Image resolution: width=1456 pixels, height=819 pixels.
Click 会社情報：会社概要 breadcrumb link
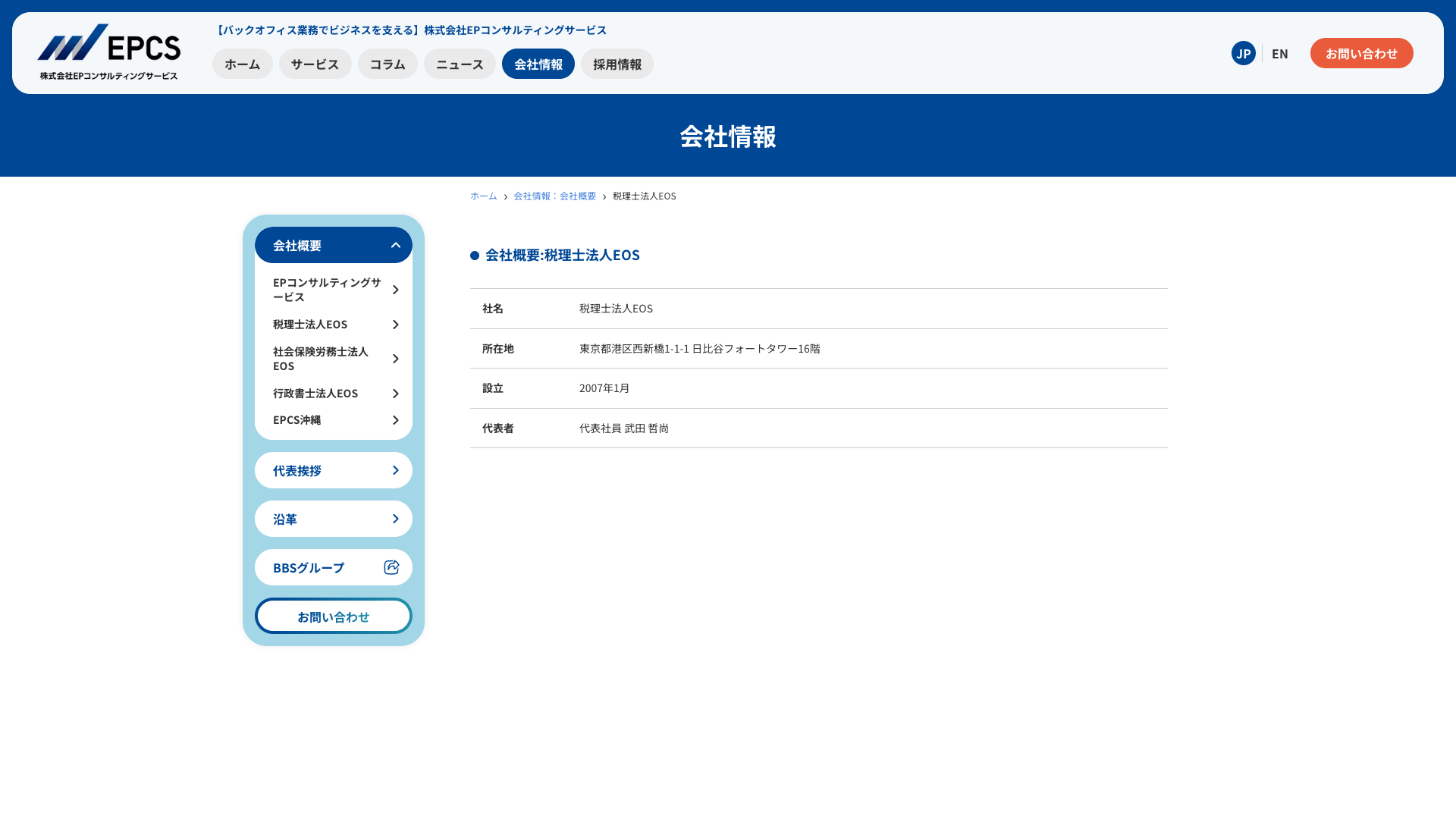554,196
